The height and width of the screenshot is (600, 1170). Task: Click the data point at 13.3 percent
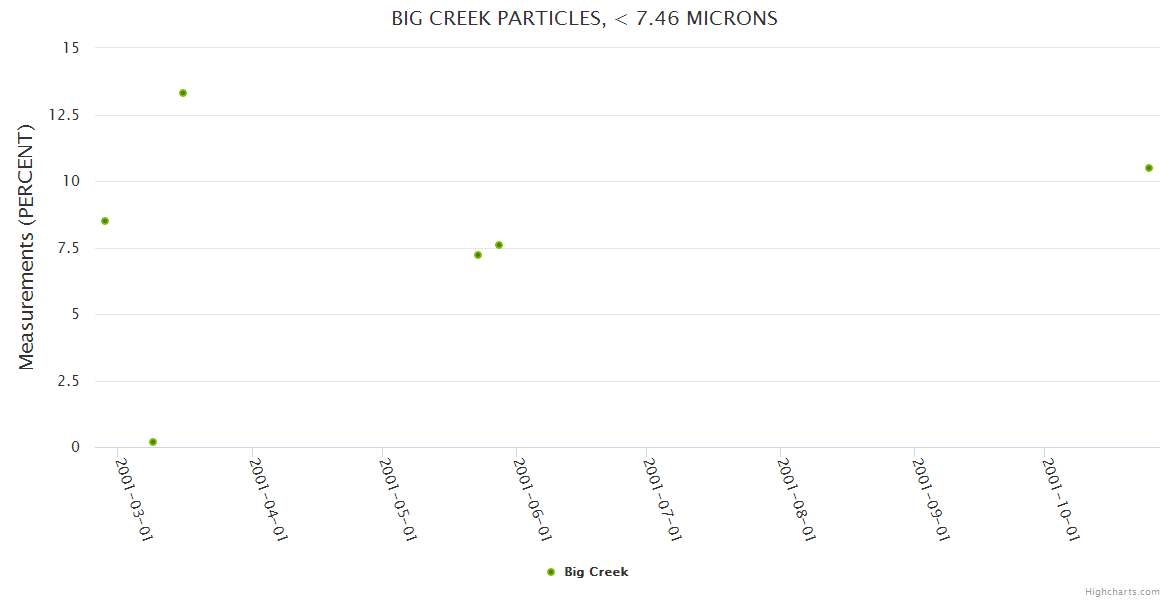(x=183, y=93)
